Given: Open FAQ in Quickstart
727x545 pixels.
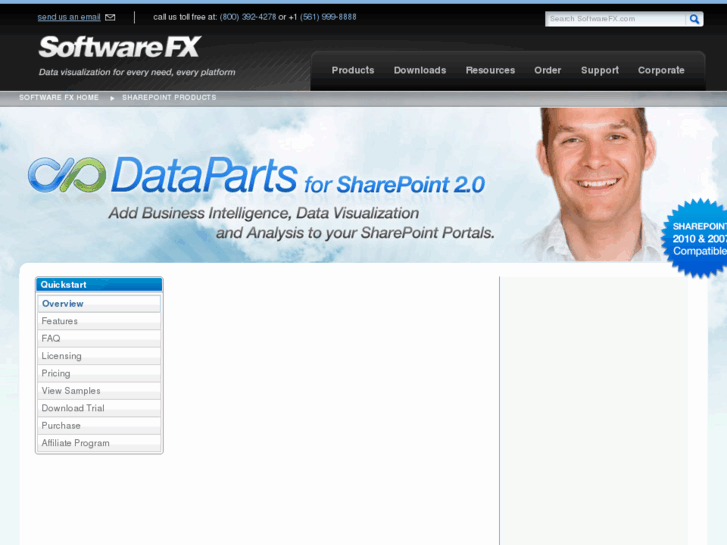Looking at the screenshot, I should [99, 339].
